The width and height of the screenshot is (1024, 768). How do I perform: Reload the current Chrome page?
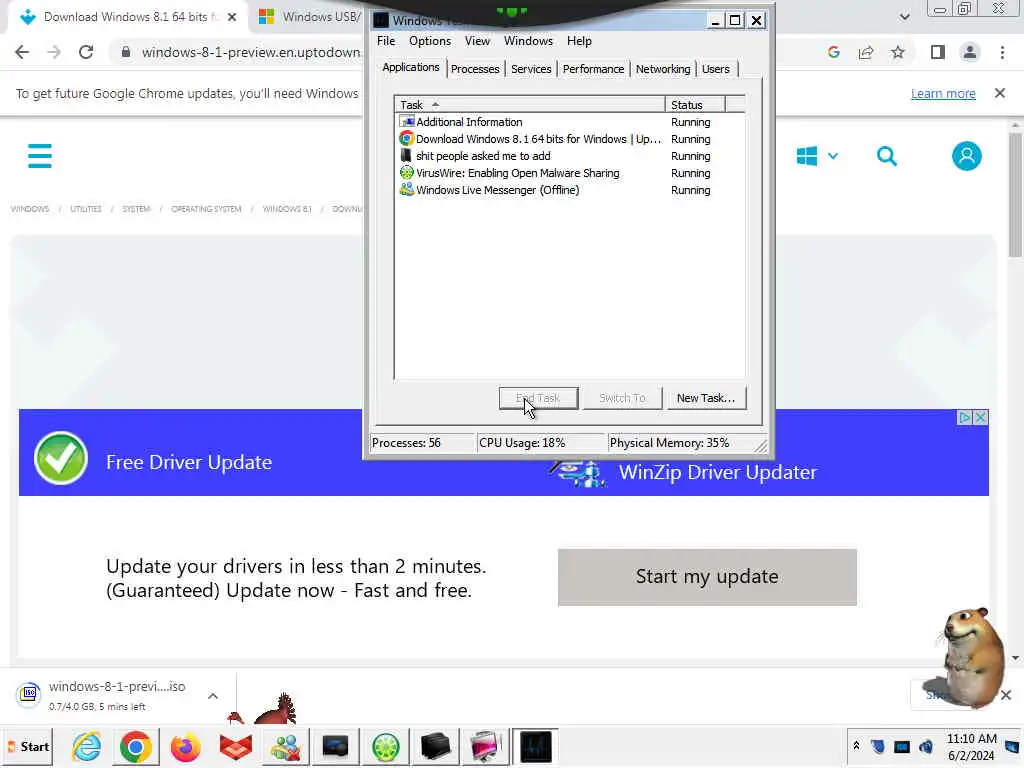coord(86,52)
